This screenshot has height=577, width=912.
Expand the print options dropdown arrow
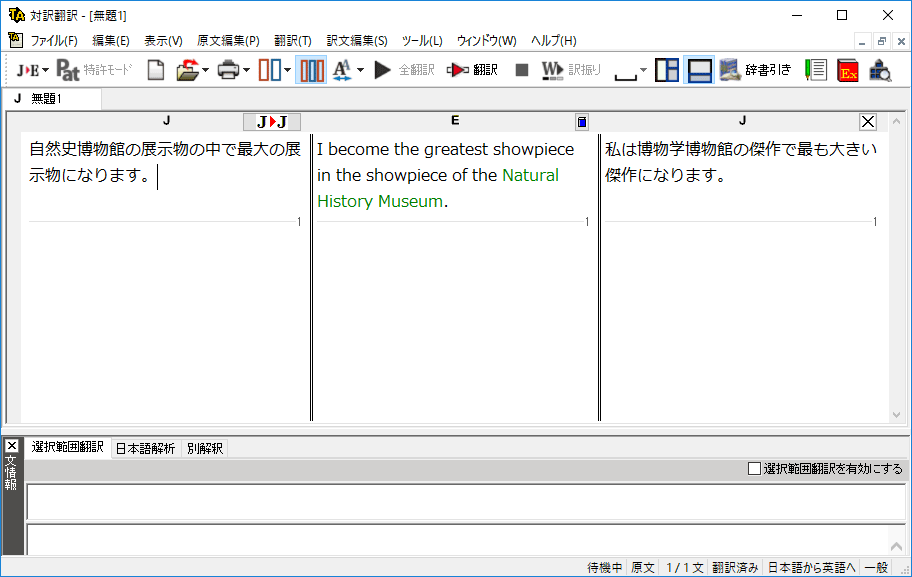(247, 70)
